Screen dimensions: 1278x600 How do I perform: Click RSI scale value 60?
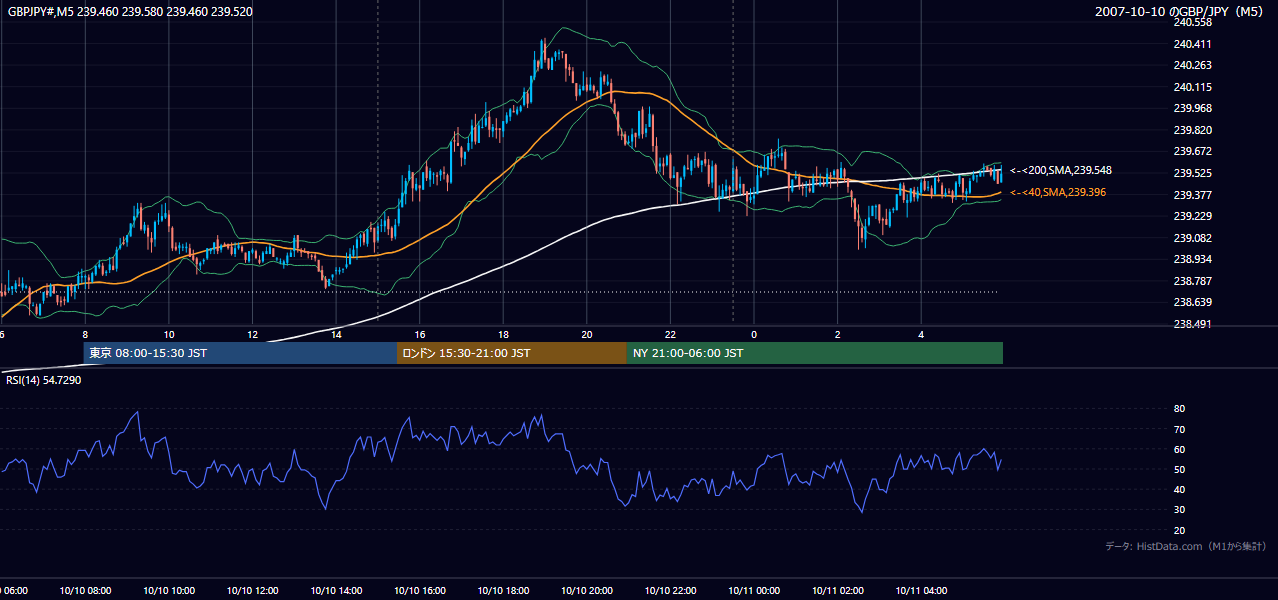tap(1179, 449)
